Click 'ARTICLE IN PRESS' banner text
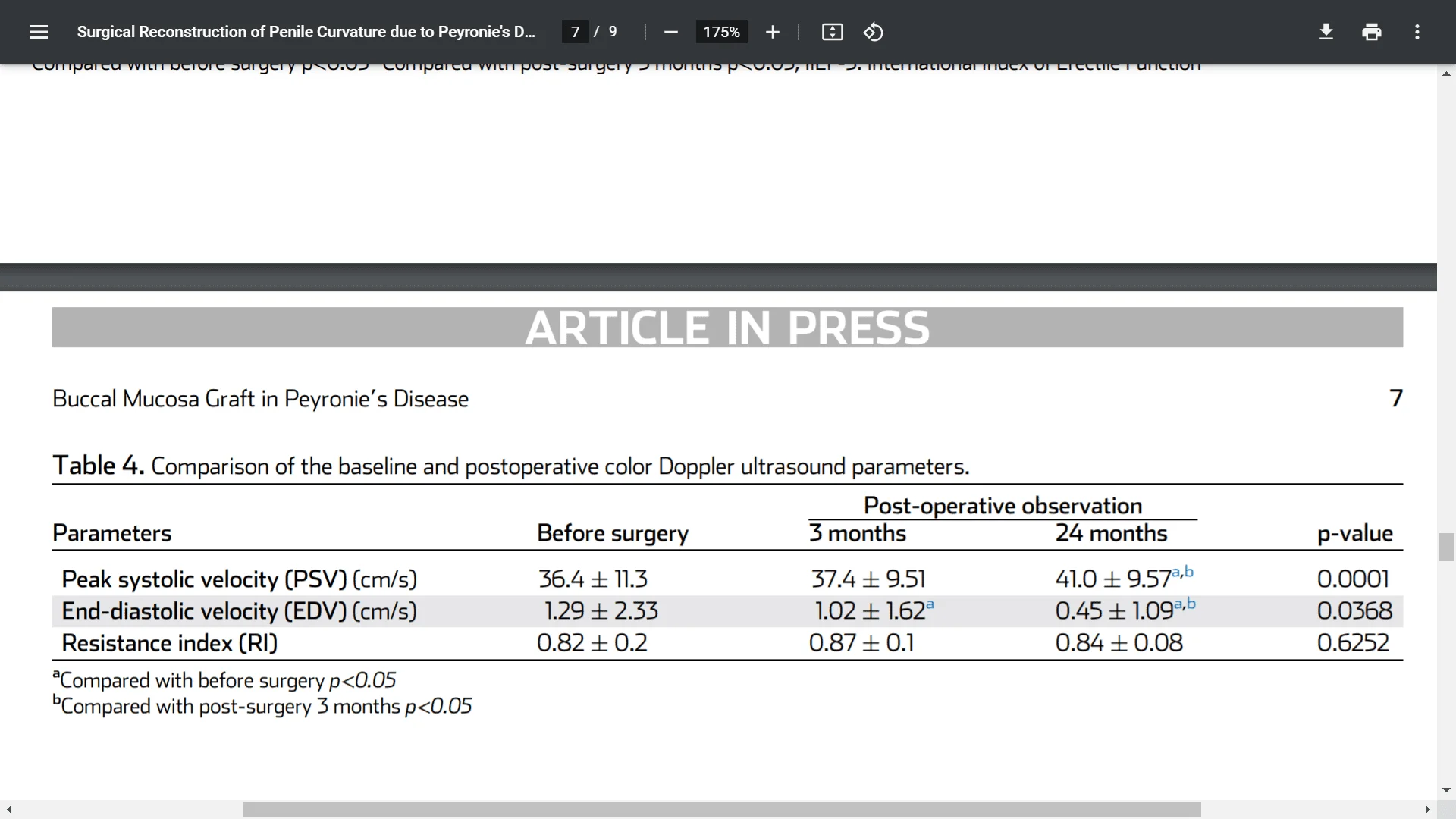Image resolution: width=1456 pixels, height=819 pixels. coord(727,328)
